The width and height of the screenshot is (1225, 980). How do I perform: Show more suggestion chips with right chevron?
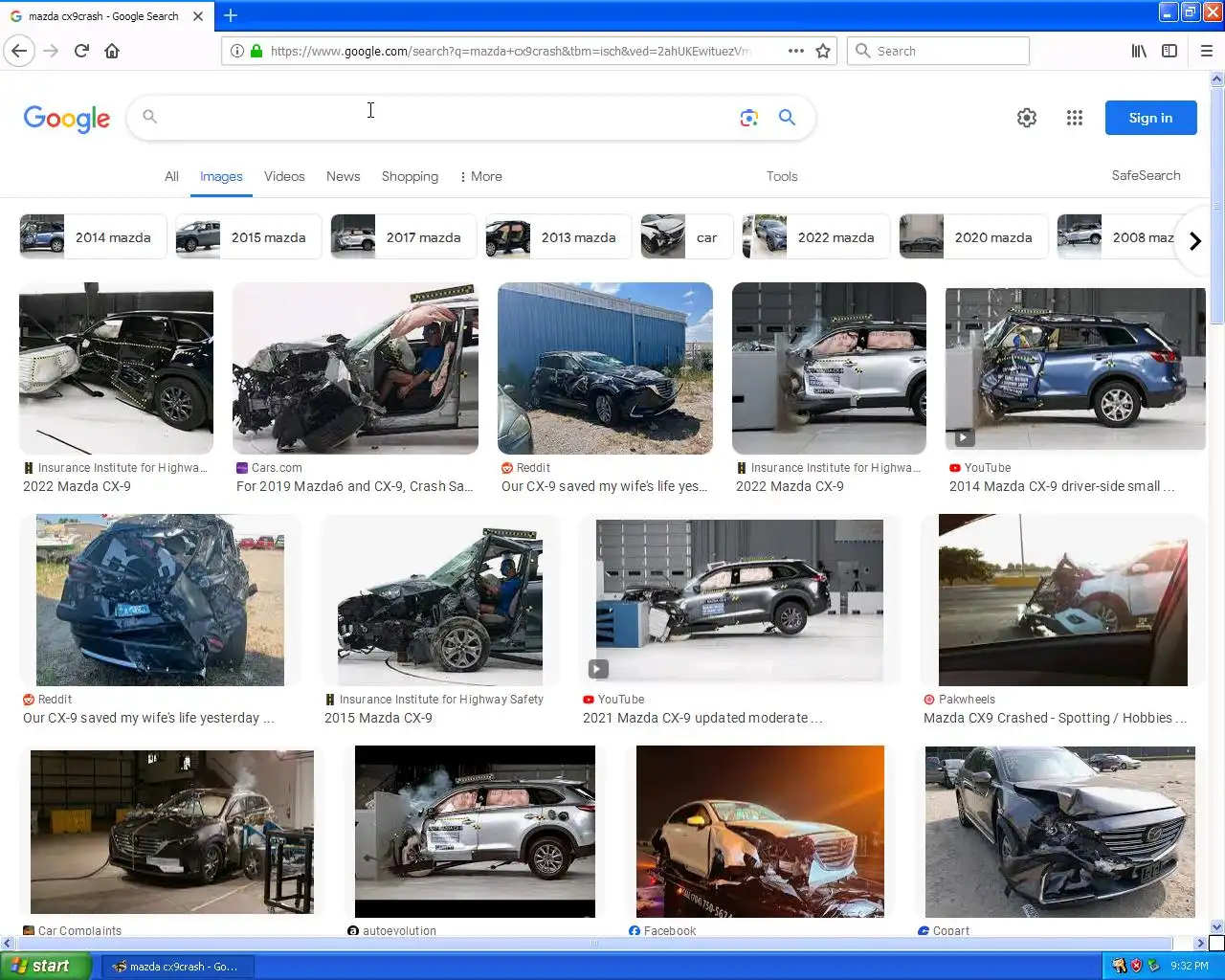pyautogui.click(x=1194, y=241)
